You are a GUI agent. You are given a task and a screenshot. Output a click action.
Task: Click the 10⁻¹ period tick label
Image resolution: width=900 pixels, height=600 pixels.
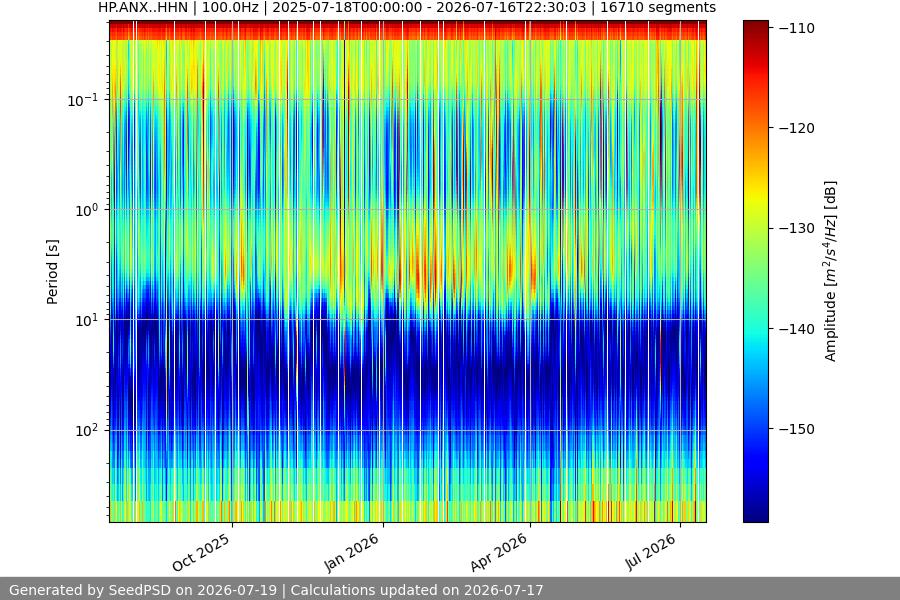(x=83, y=100)
